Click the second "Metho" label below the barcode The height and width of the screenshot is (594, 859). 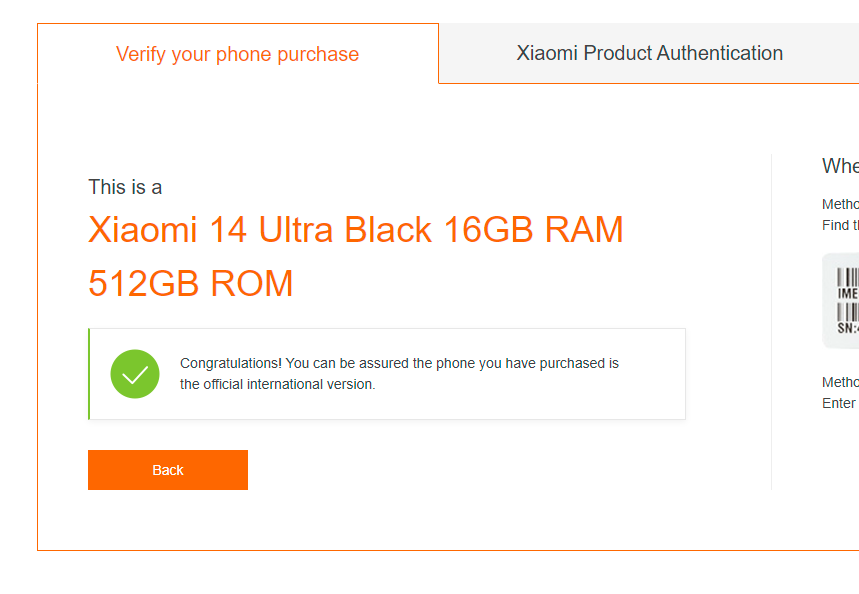click(x=840, y=382)
